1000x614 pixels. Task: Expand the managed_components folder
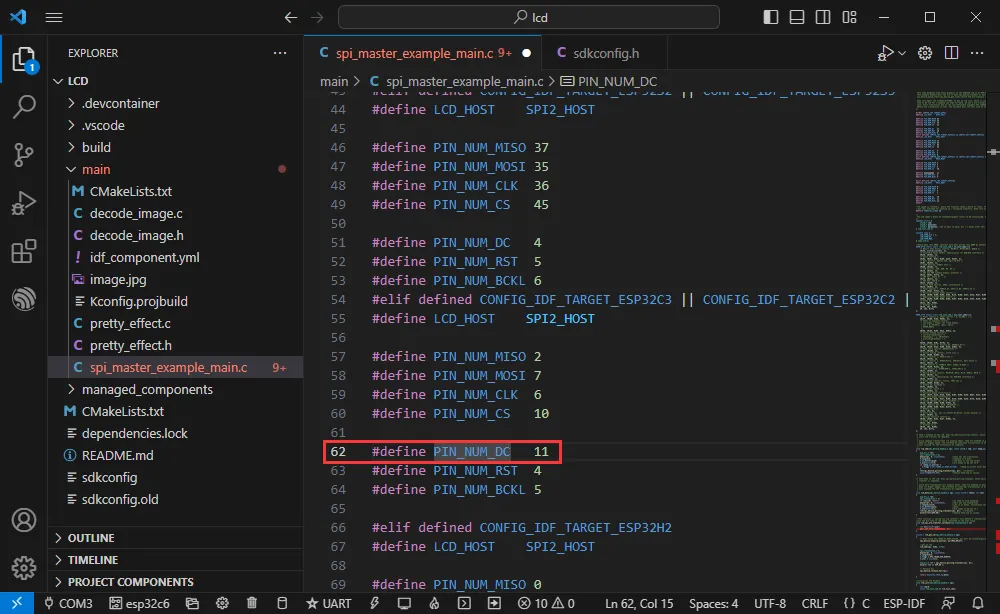146,389
